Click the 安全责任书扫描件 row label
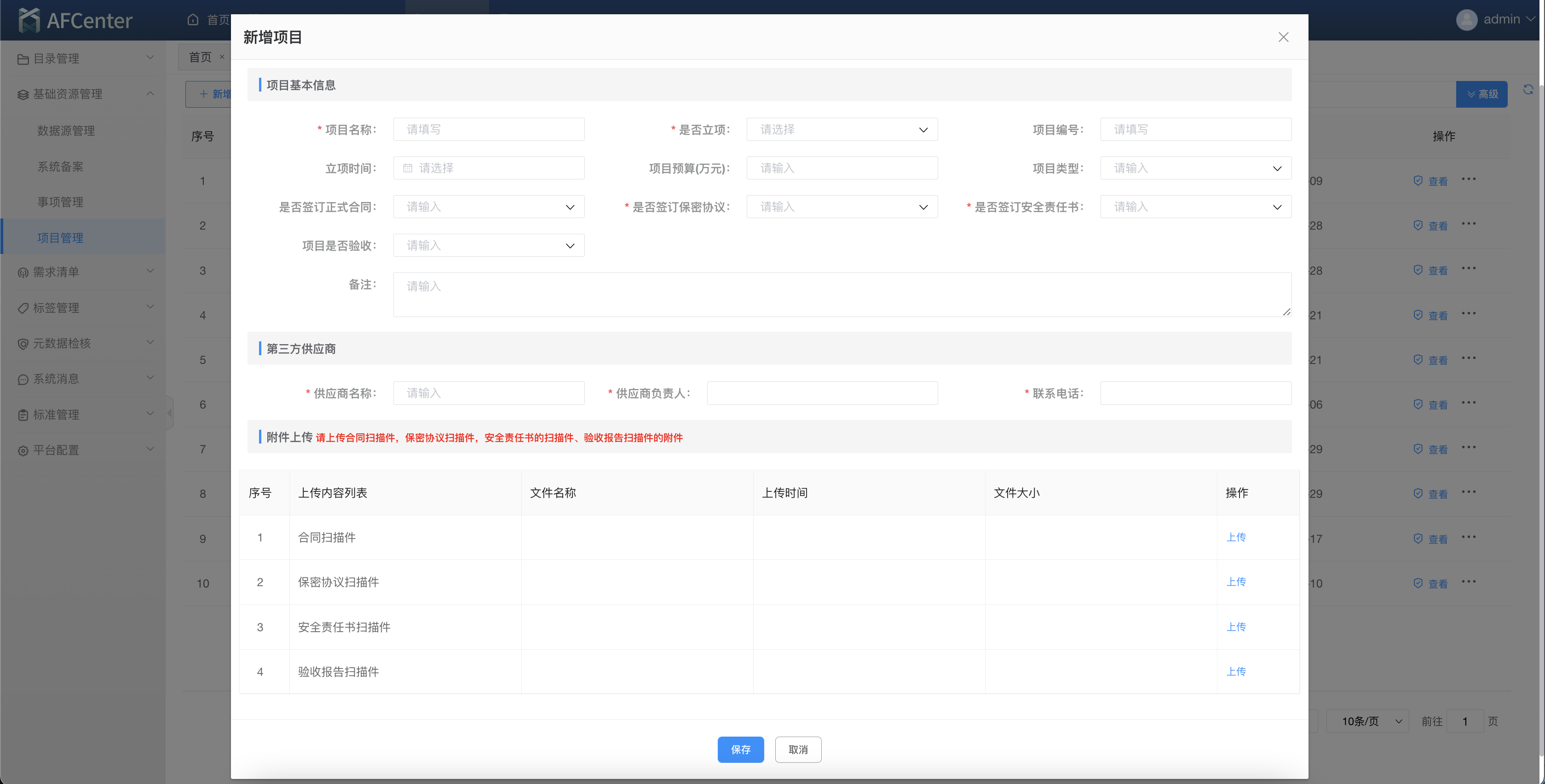The width and height of the screenshot is (1545, 784). coord(344,627)
